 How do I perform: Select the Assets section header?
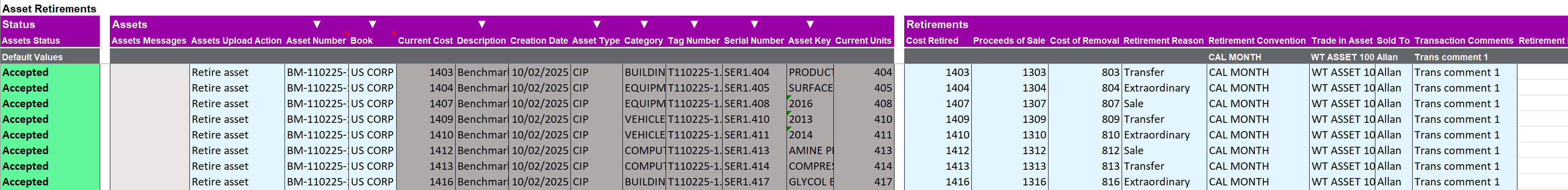point(130,24)
